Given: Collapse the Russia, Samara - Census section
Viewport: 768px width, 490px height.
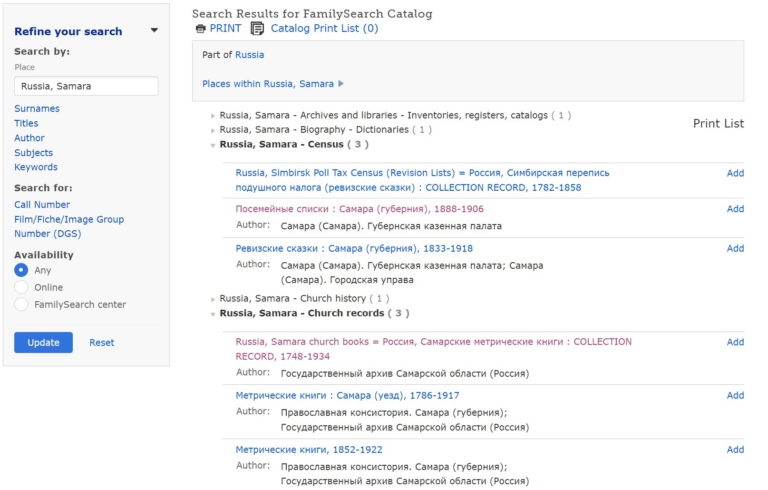Looking at the screenshot, I should coord(213,145).
